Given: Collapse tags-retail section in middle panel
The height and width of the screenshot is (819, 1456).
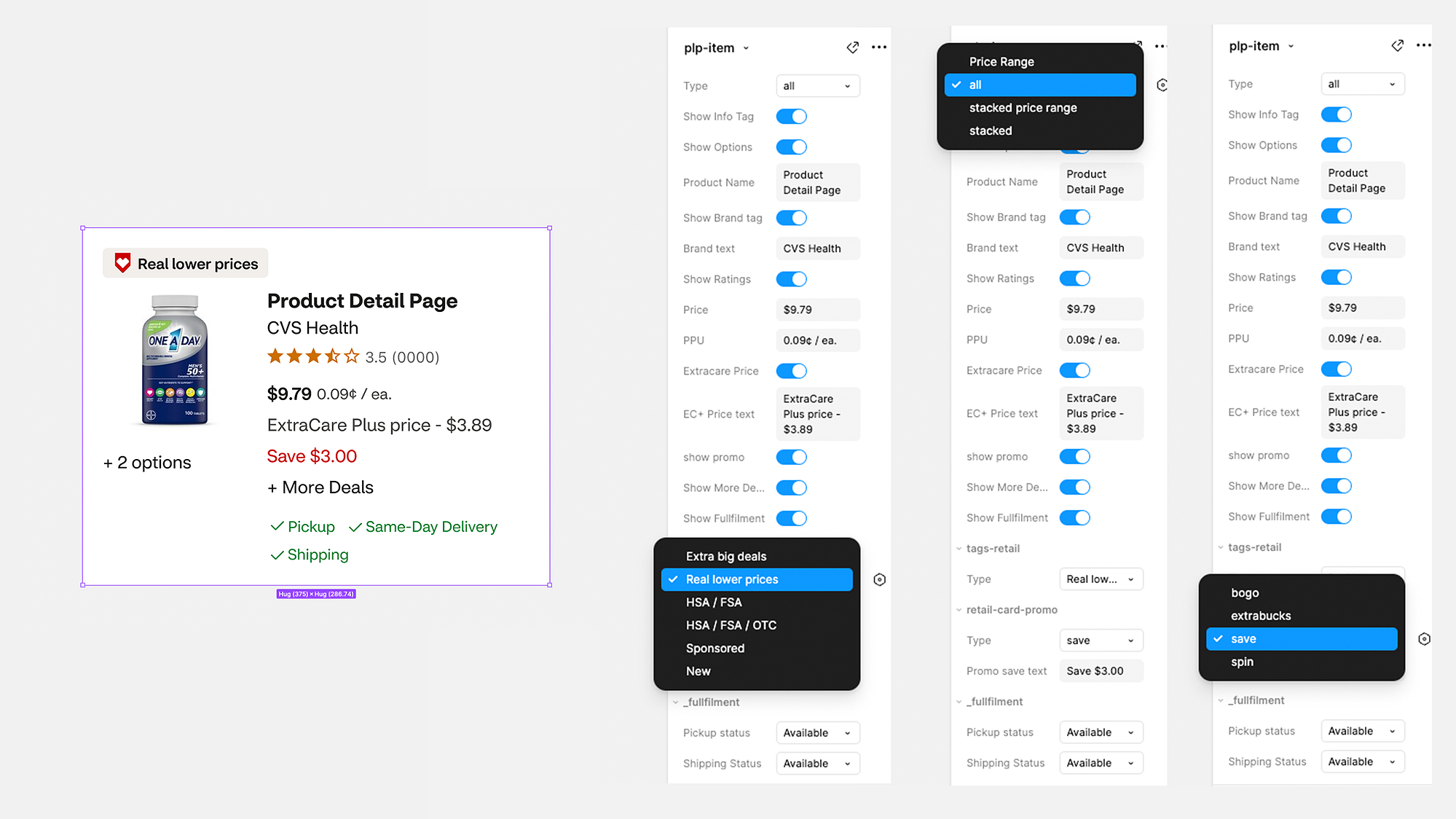Looking at the screenshot, I should tap(959, 549).
